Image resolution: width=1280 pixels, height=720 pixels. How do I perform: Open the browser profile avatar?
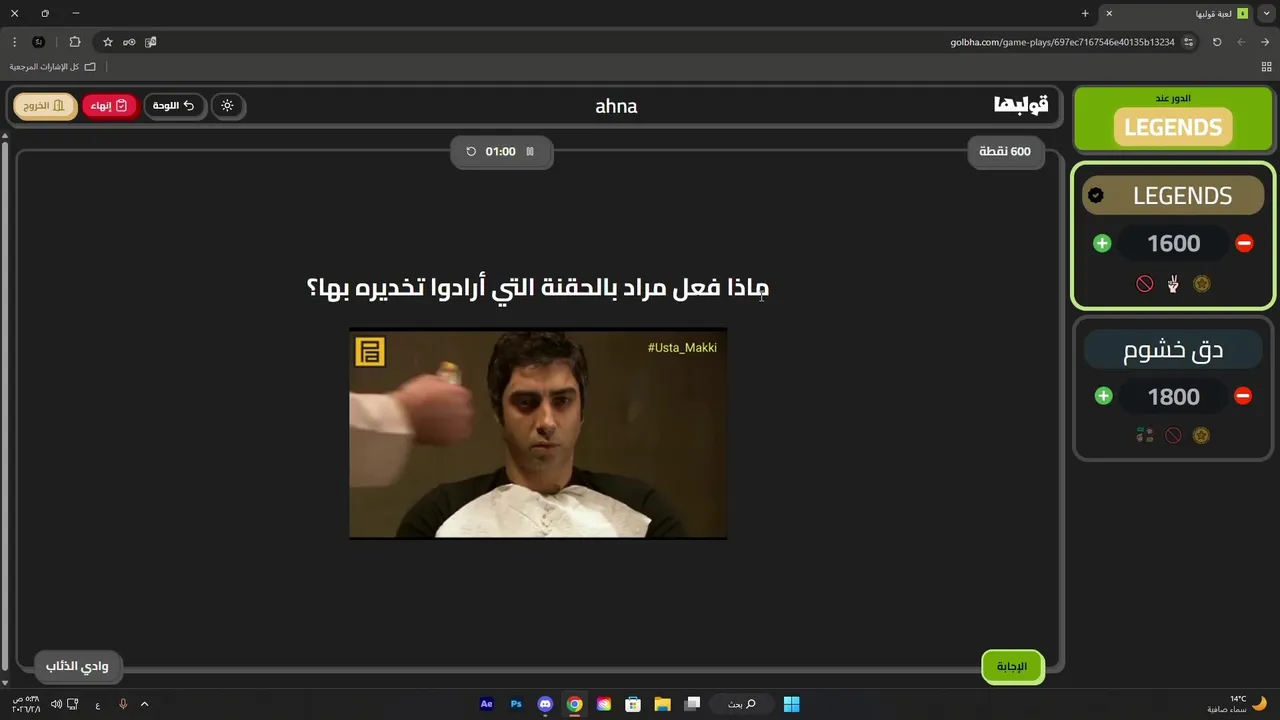click(39, 42)
